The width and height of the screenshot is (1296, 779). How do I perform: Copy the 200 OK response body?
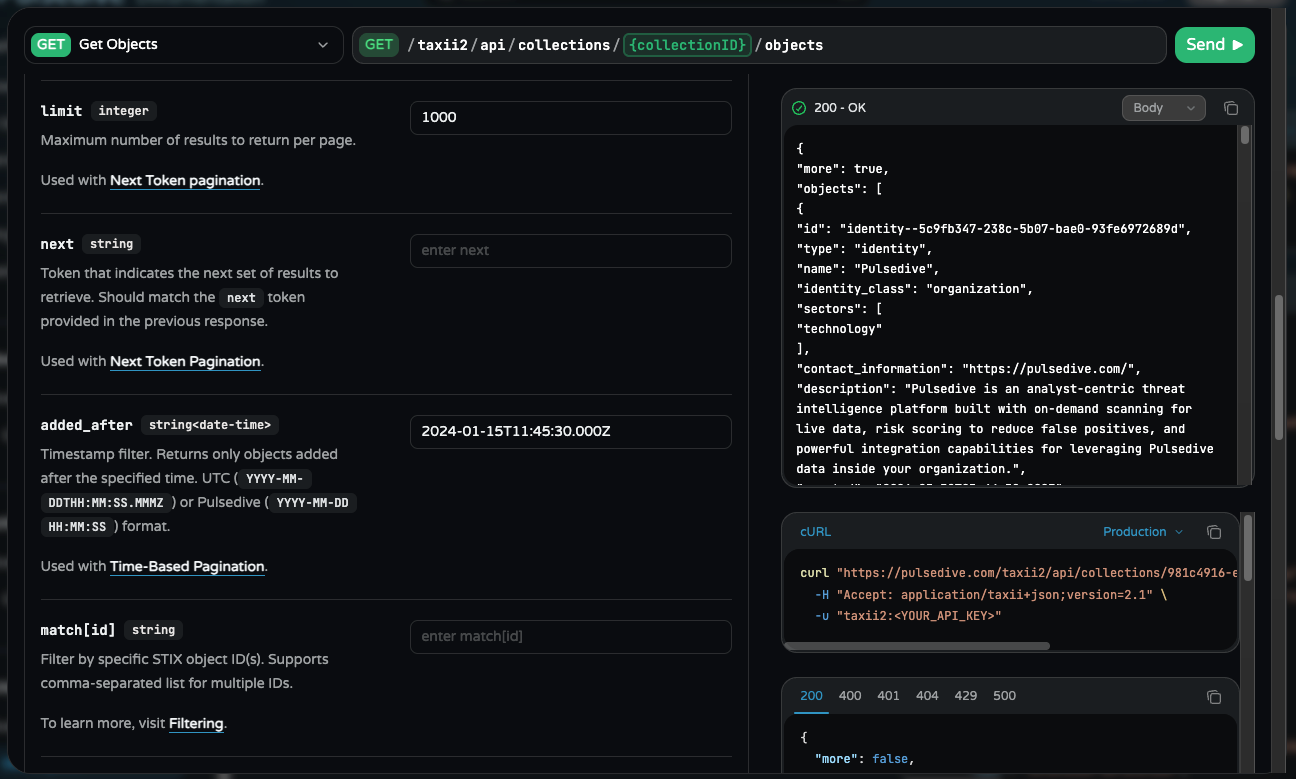(x=1231, y=108)
